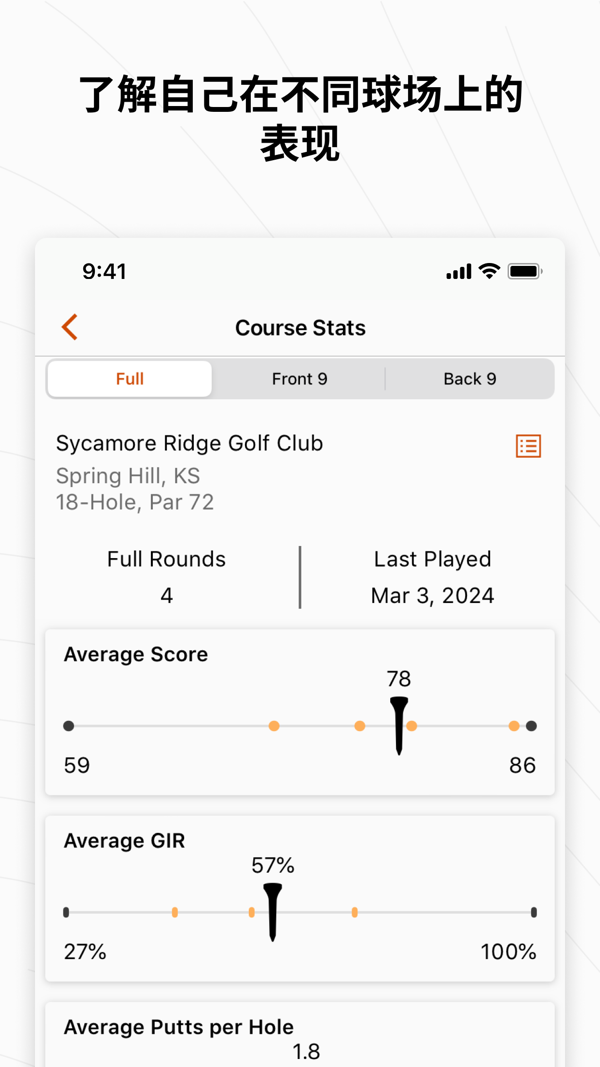This screenshot has height=1067, width=600.
Task: Tap the battery status icon
Action: [x=524, y=271]
